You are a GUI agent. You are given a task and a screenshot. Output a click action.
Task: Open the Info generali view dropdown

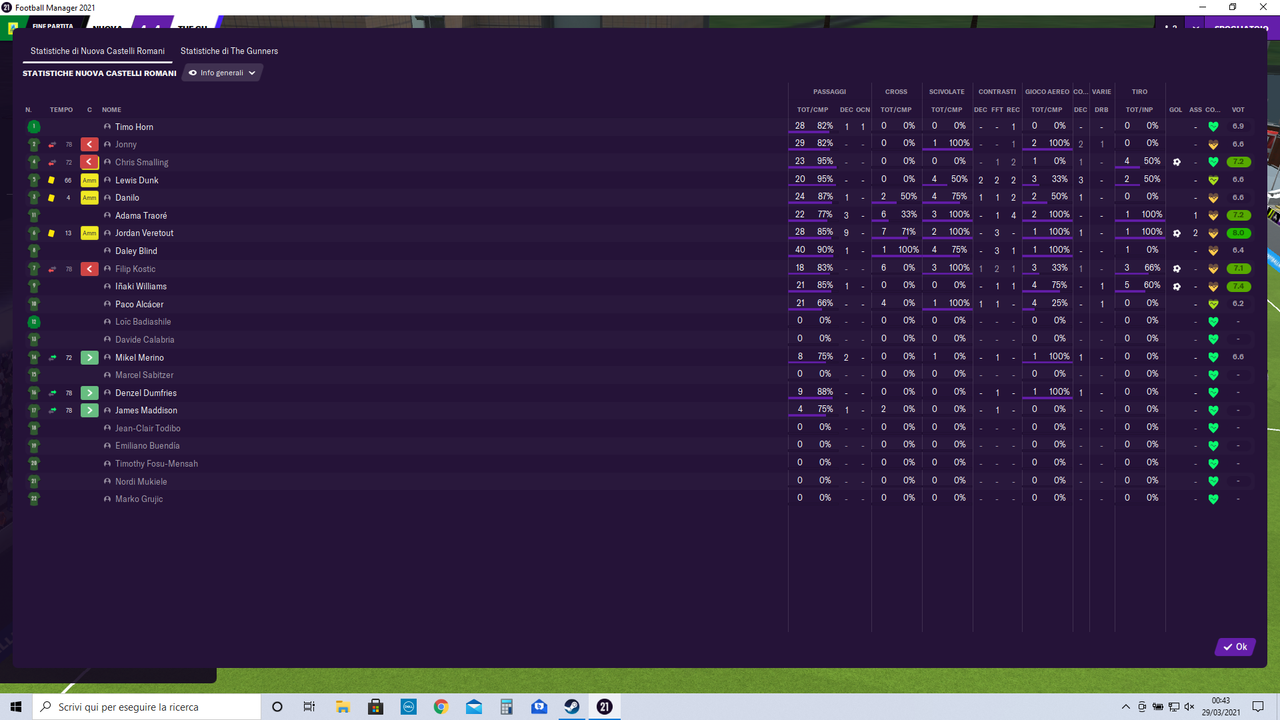pyautogui.click(x=222, y=73)
